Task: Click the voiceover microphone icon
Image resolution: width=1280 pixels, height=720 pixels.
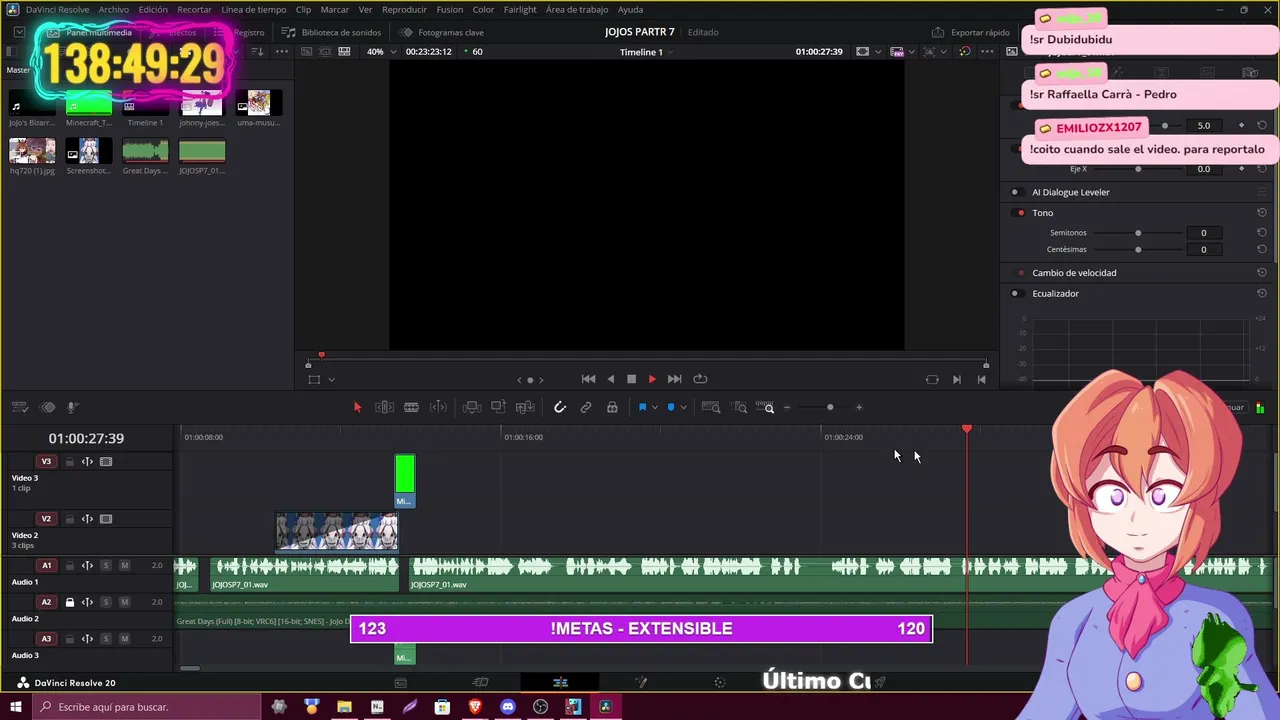Action: [x=72, y=407]
